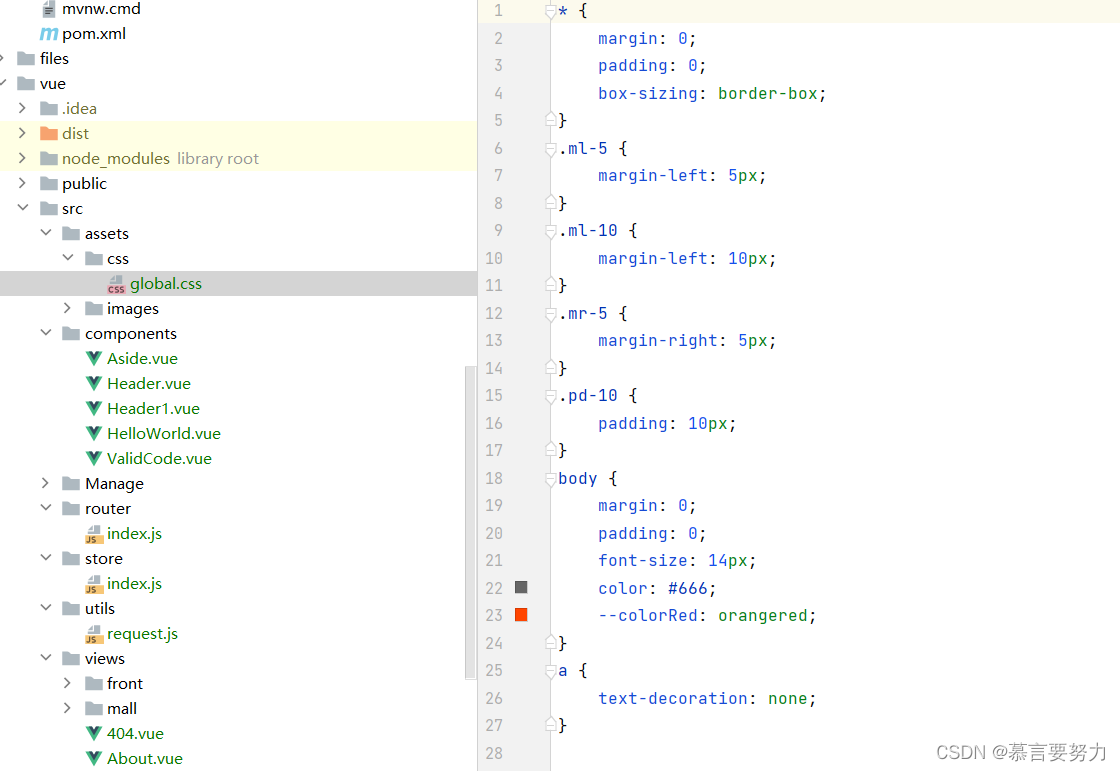Image resolution: width=1120 pixels, height=771 pixels.
Task: Click the front folder icon
Action: coord(94,684)
